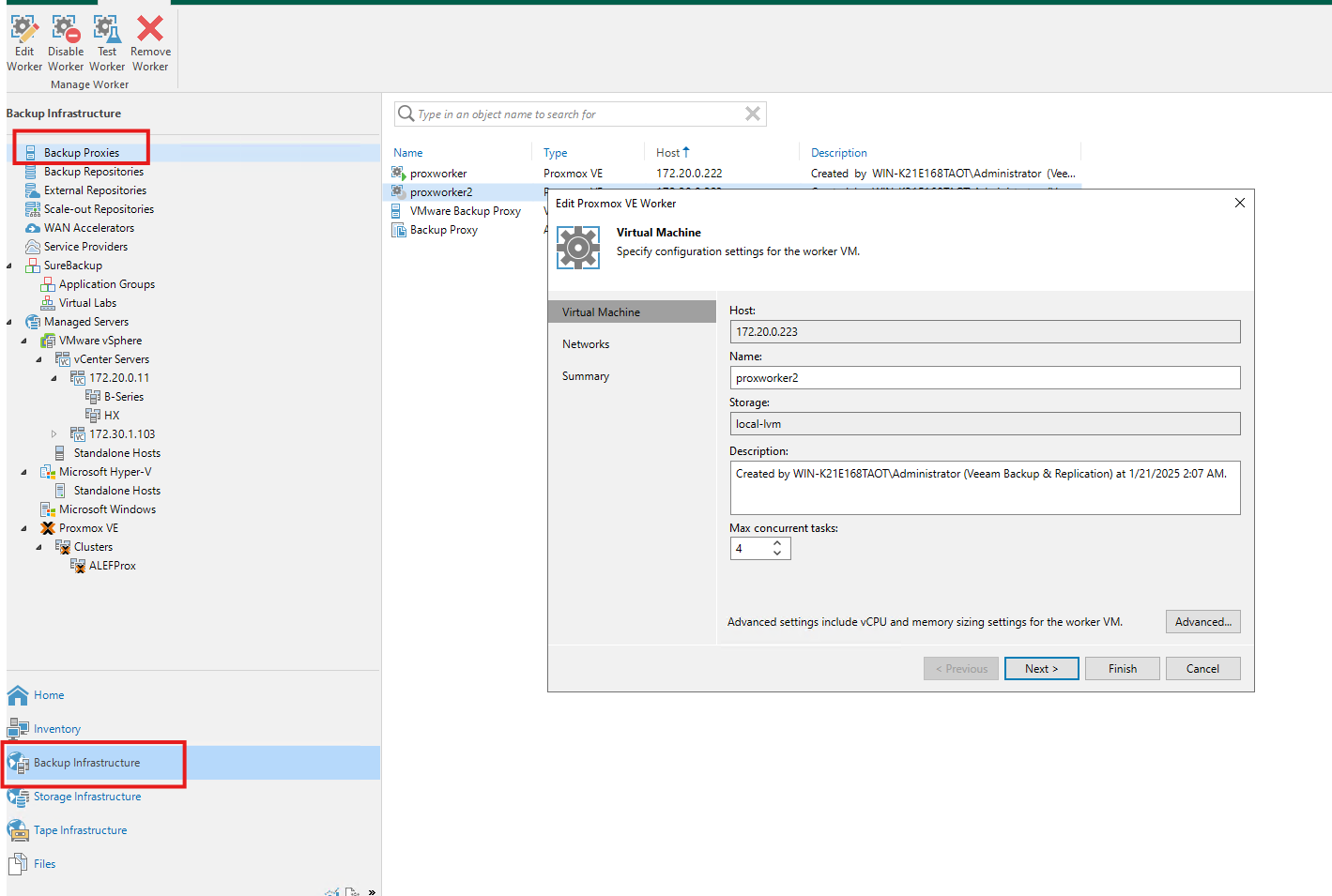Click the Edit Worker toolbar icon
Viewport: 1332px width, 896px height.
pyautogui.click(x=24, y=29)
